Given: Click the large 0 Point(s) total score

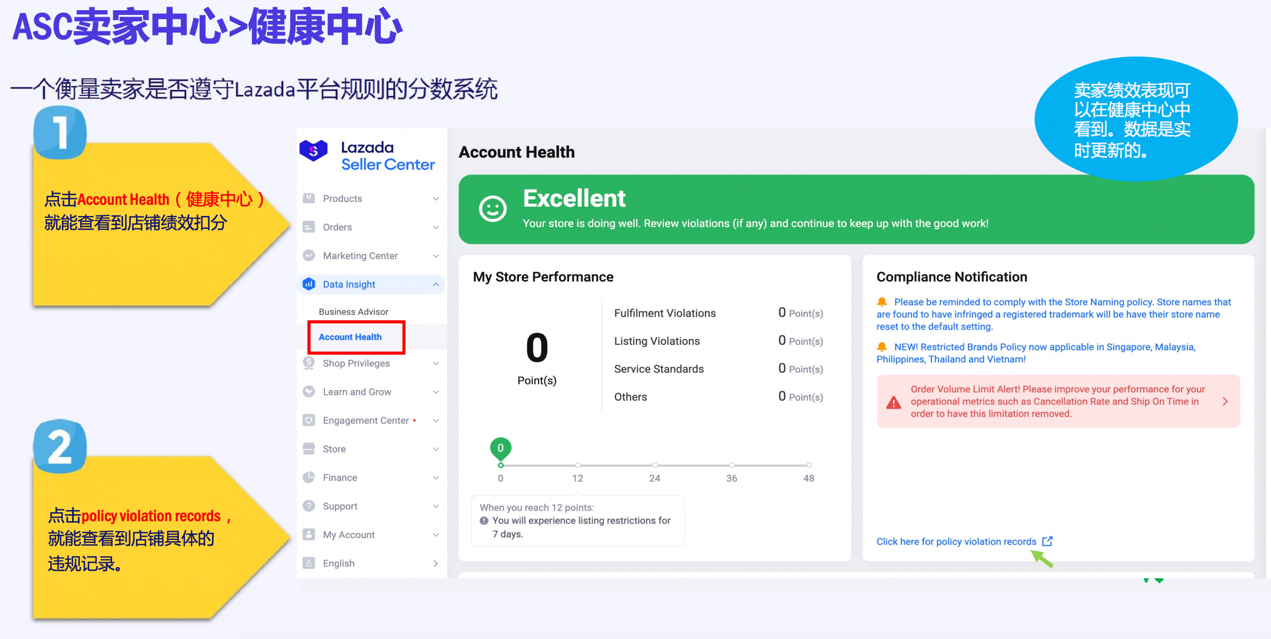Looking at the screenshot, I should point(537,357).
